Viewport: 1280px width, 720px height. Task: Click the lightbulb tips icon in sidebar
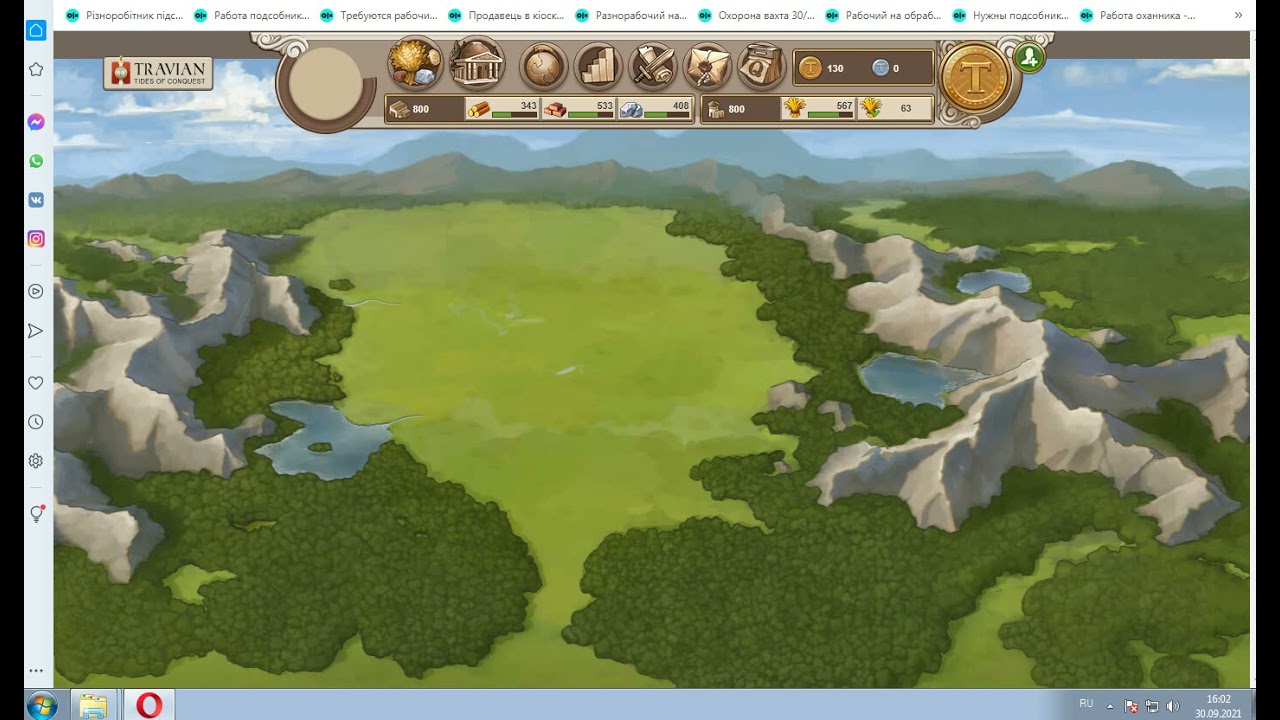(x=37, y=514)
